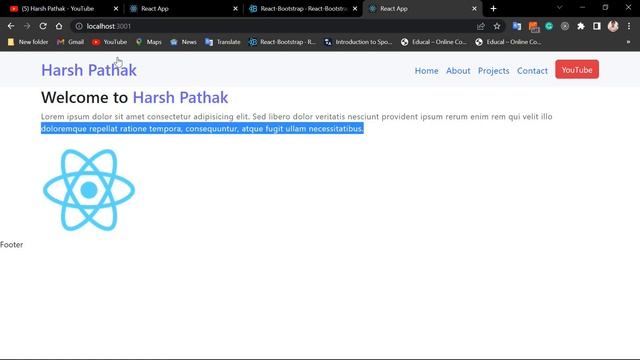The width and height of the screenshot is (640, 360).
Task: Click the browser forward arrow
Action: (x=27, y=26)
